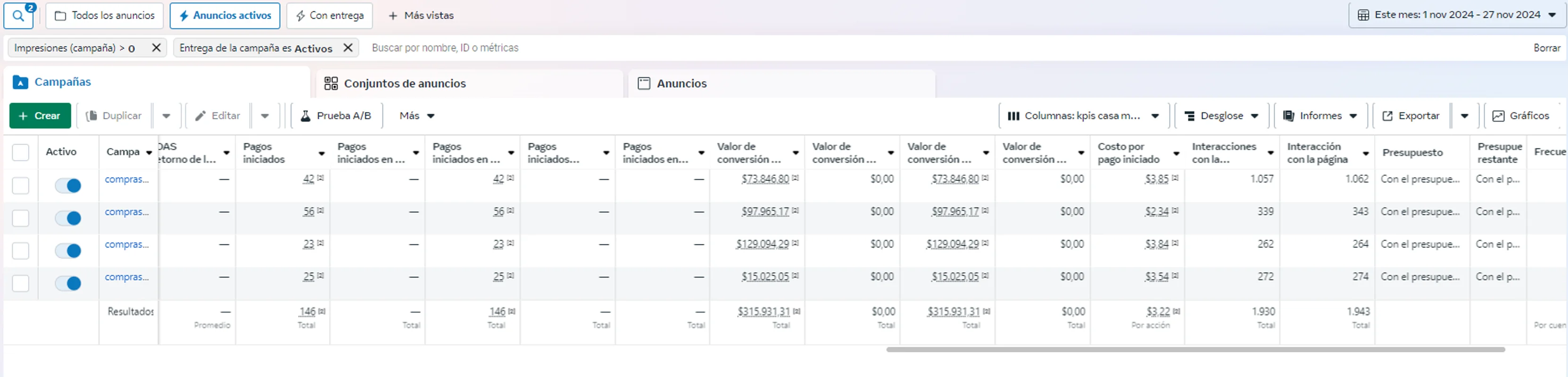The height and width of the screenshot is (377, 1568).
Task: Expand the Más menu
Action: 417,115
